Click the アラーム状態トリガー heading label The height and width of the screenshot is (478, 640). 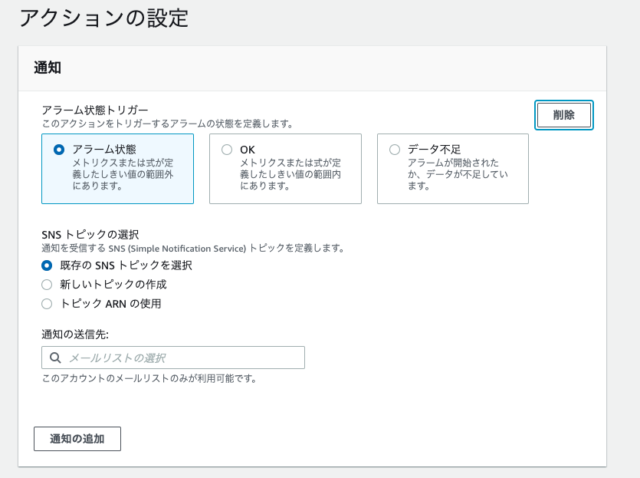pos(95,110)
